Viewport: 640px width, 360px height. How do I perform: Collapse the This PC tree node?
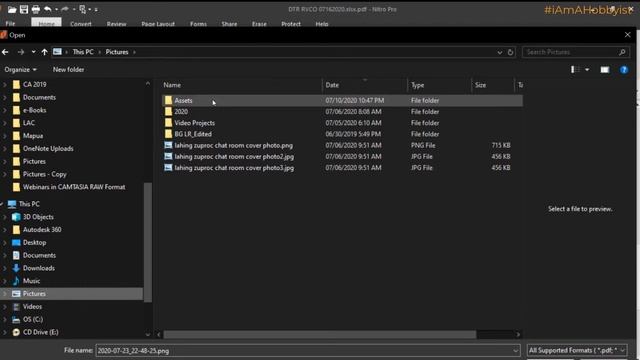pyautogui.click(x=2, y=204)
